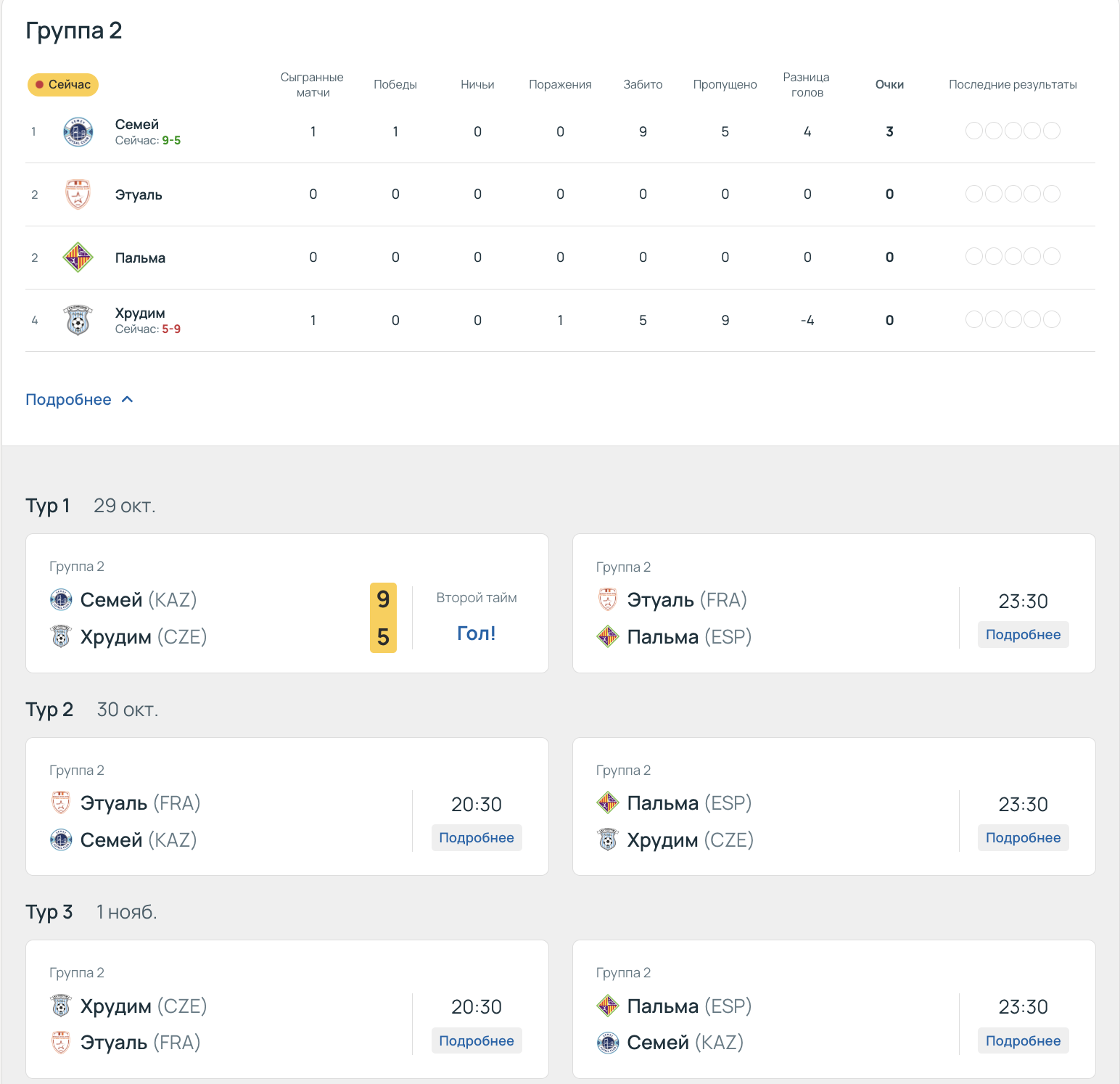Toggle the Сейчас live indicator badge
This screenshot has height=1084, width=1120.
coord(63,85)
